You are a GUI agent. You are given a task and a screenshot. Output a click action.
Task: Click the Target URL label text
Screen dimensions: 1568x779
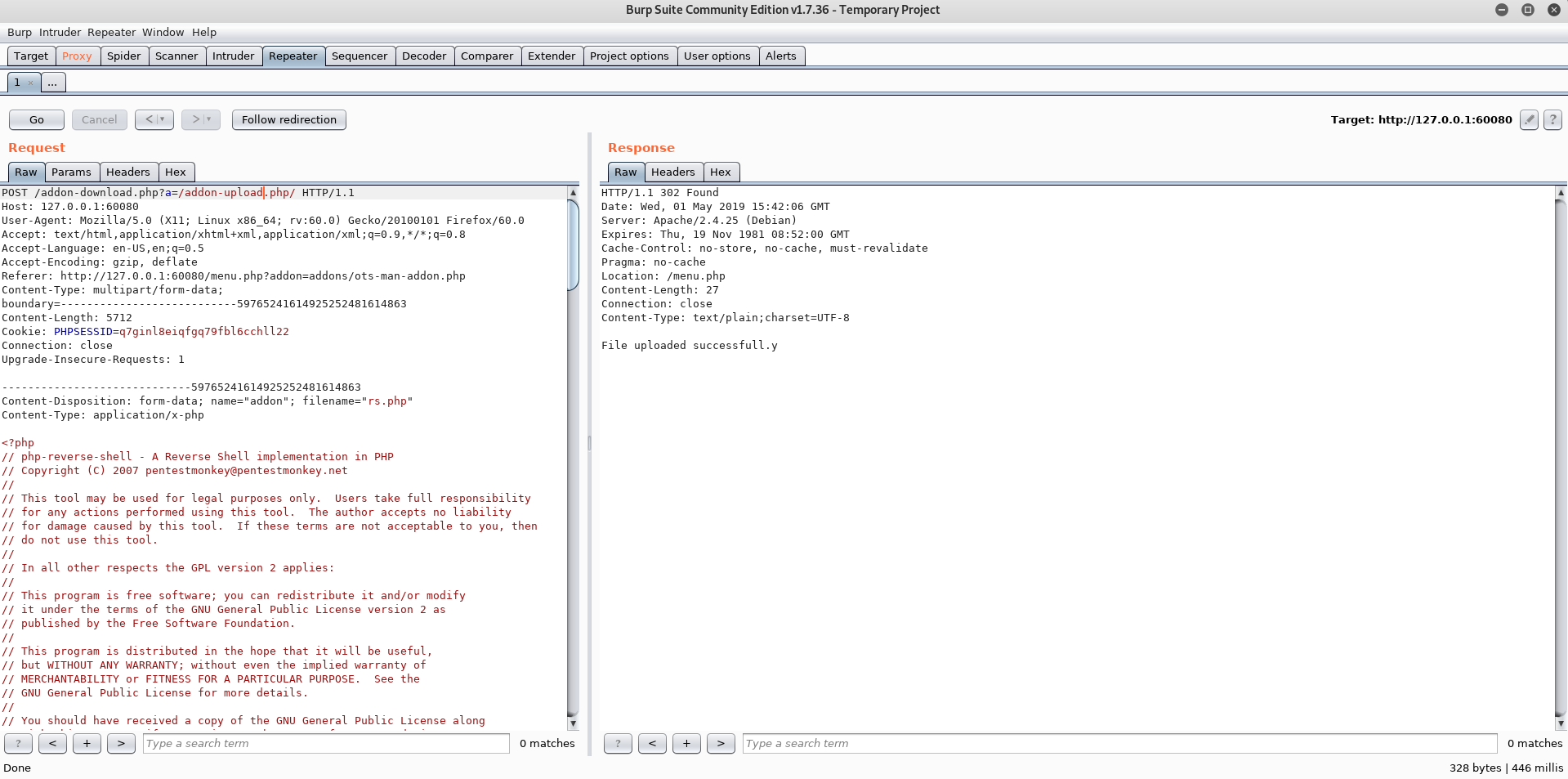coord(1422,119)
